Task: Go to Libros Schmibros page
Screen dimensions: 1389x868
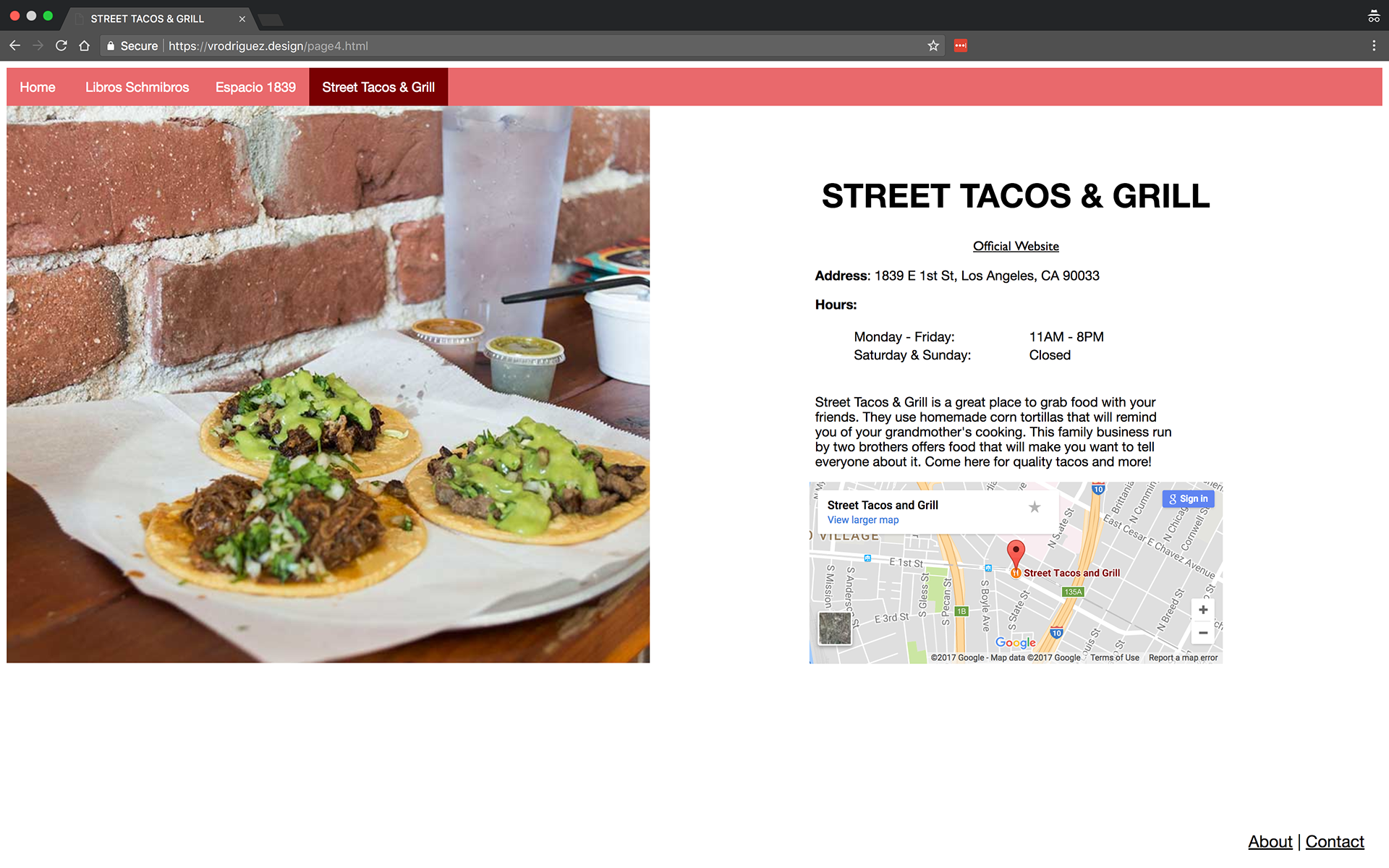Action: pyautogui.click(x=137, y=87)
